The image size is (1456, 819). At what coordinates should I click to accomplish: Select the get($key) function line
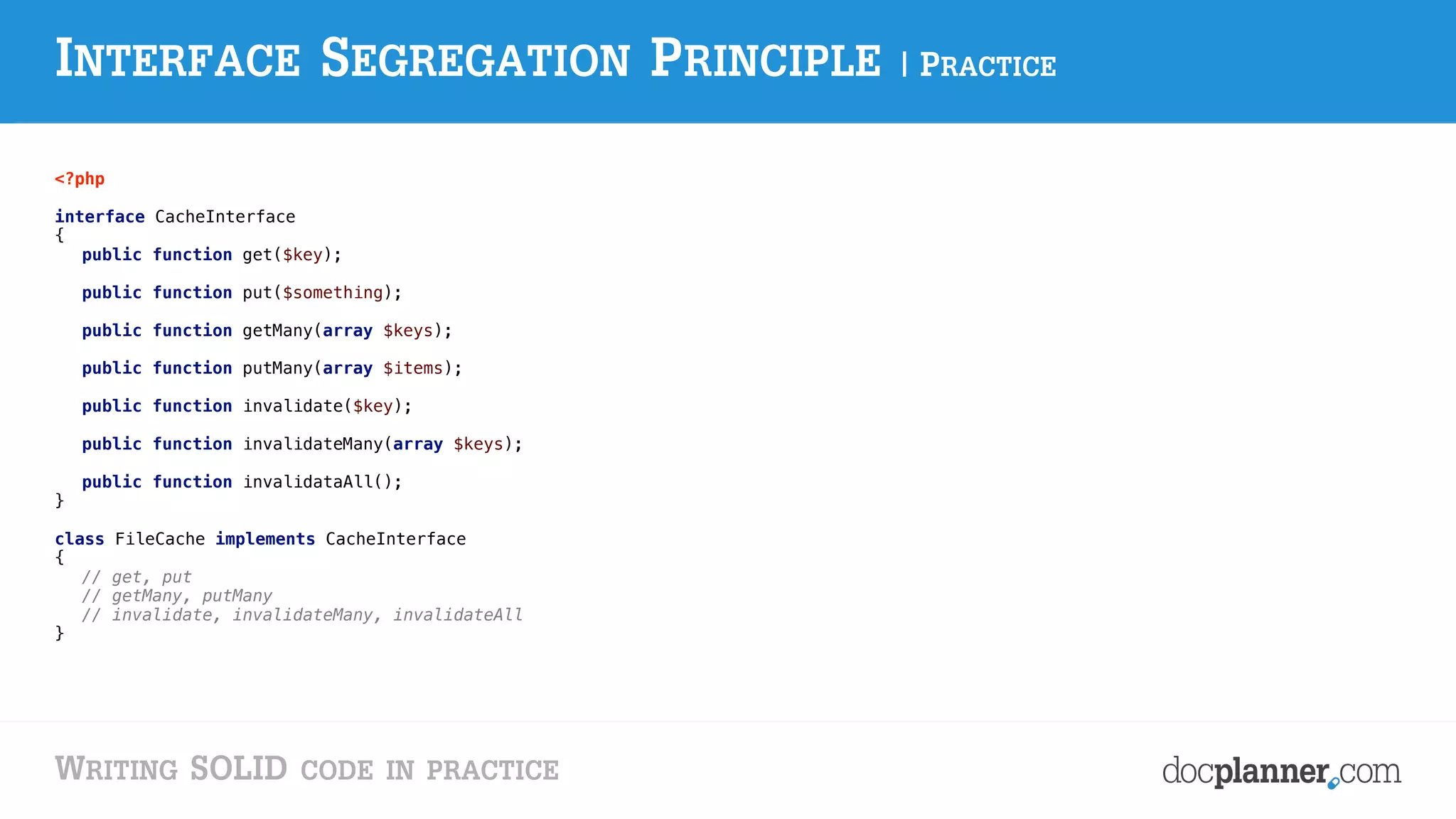point(212,255)
